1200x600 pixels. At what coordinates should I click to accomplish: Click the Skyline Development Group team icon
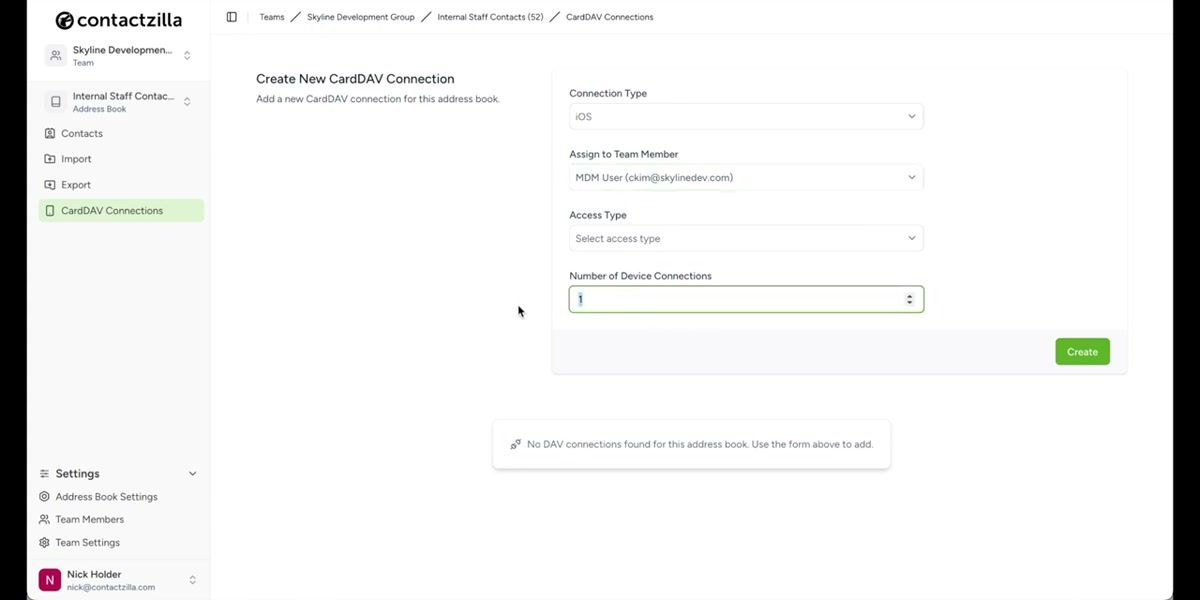pyautogui.click(x=55, y=54)
